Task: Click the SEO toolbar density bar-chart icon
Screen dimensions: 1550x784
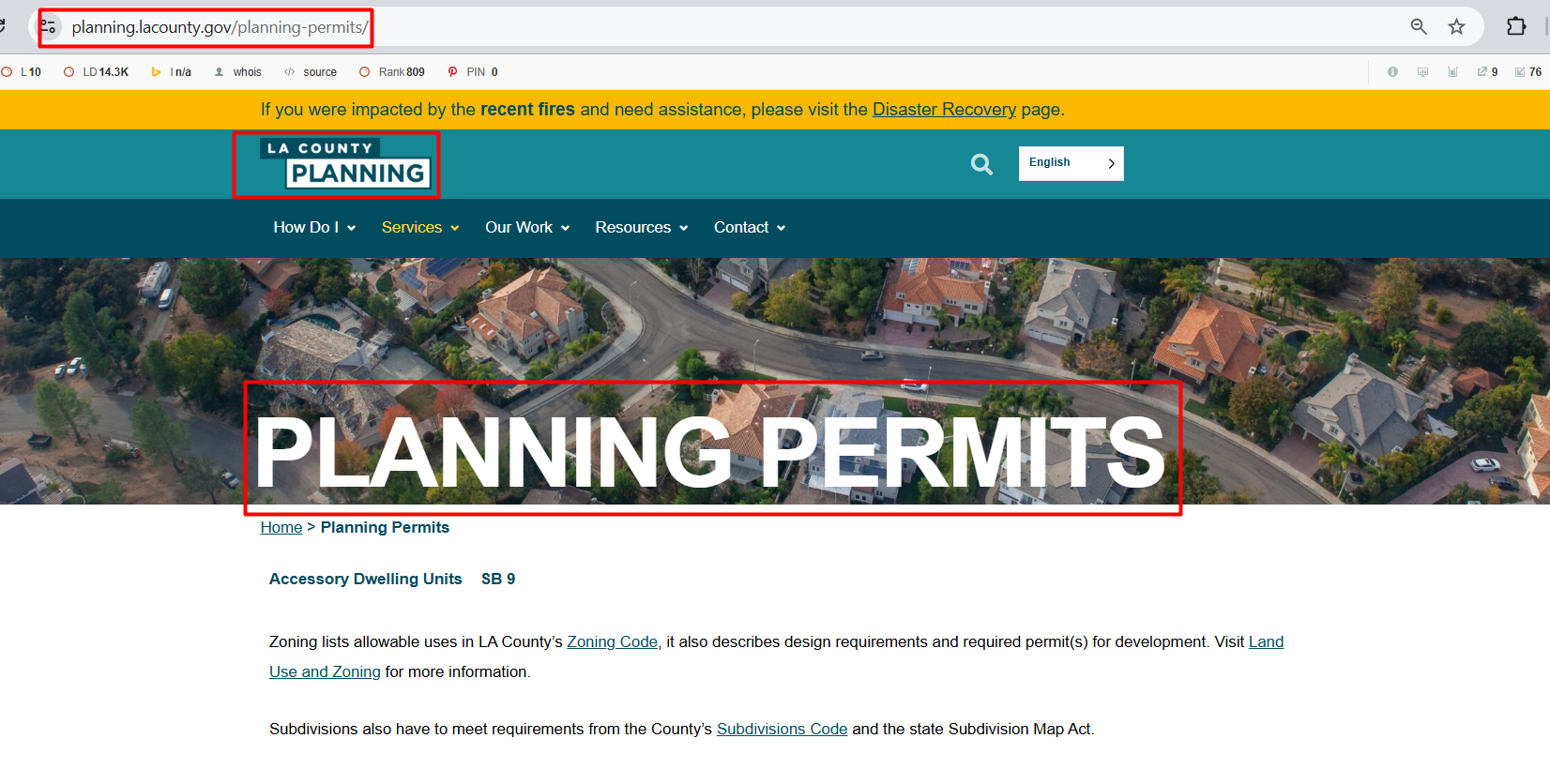Action: pyautogui.click(x=1452, y=72)
